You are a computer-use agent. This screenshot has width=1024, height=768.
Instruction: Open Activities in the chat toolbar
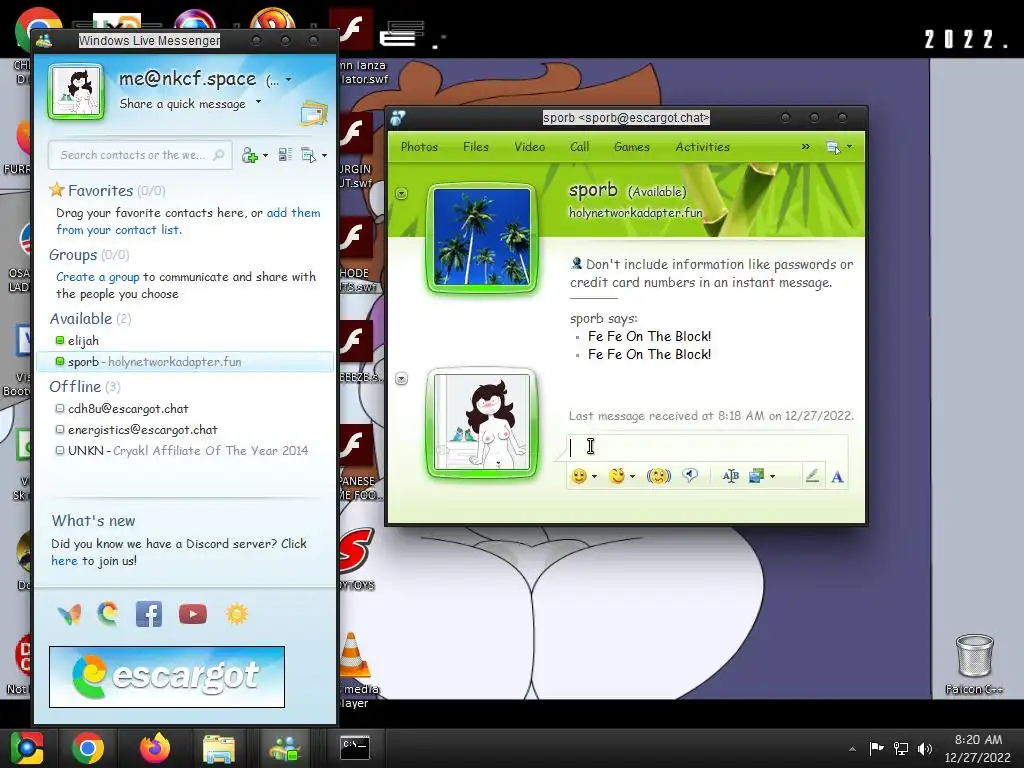(703, 147)
